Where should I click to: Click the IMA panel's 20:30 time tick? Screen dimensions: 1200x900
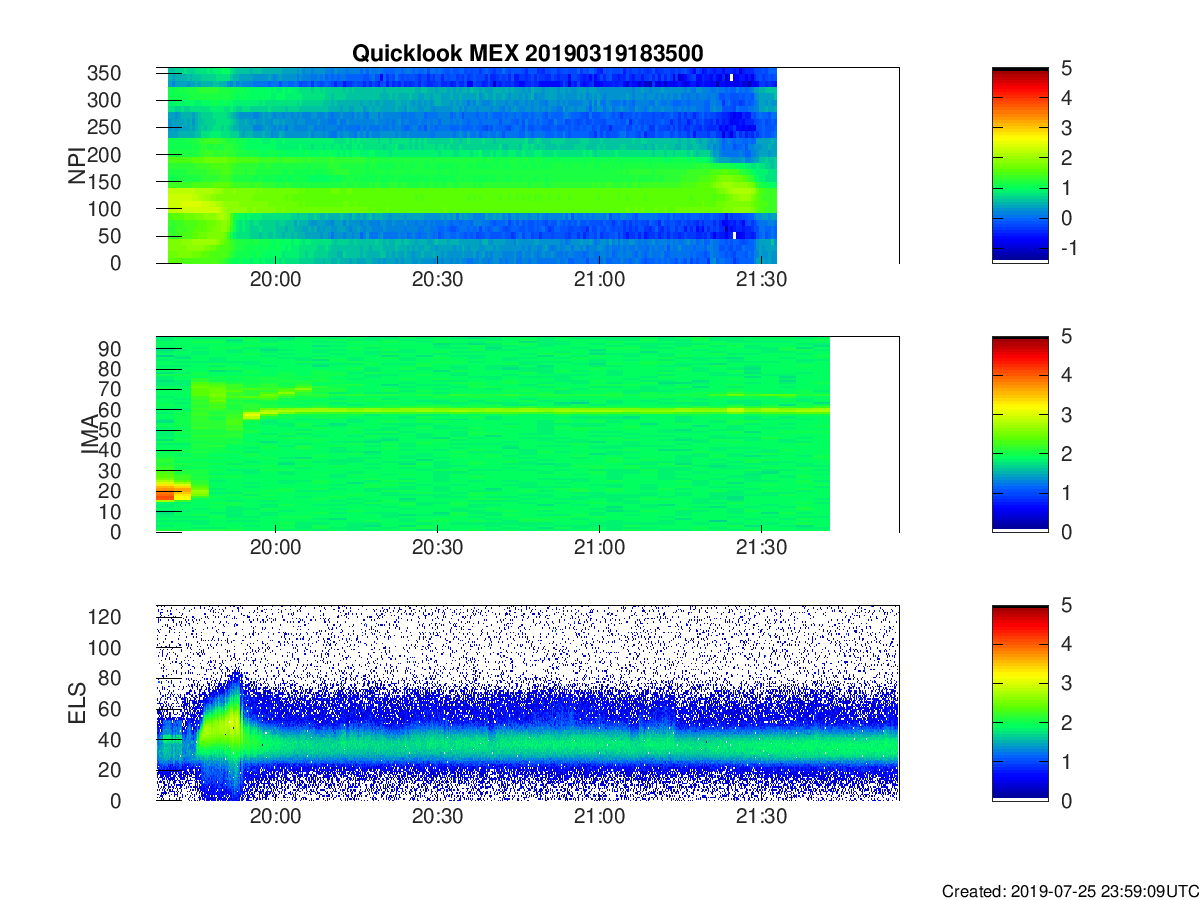(x=437, y=550)
